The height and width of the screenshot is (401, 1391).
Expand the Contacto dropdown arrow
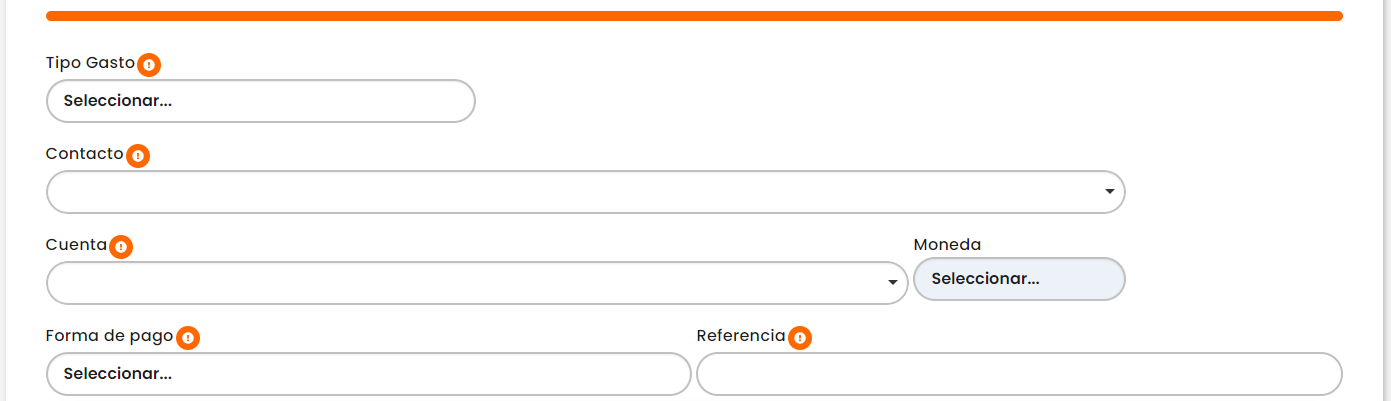point(1109,192)
